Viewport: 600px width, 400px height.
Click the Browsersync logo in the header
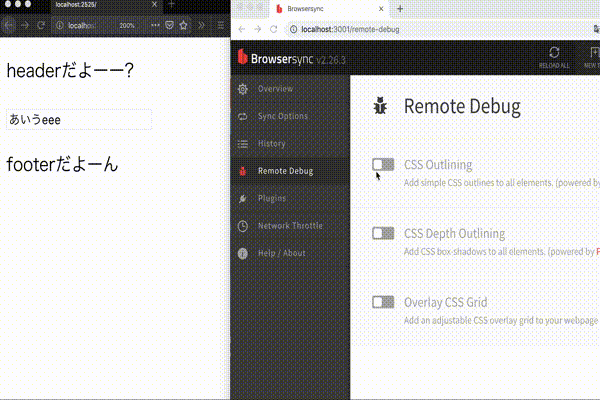pyautogui.click(x=276, y=59)
